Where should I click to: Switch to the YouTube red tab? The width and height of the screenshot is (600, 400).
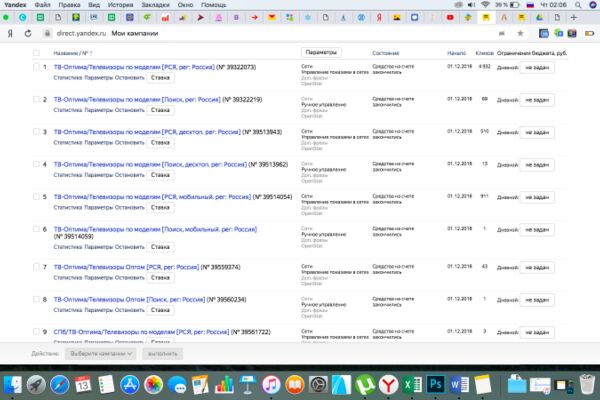(450, 17)
